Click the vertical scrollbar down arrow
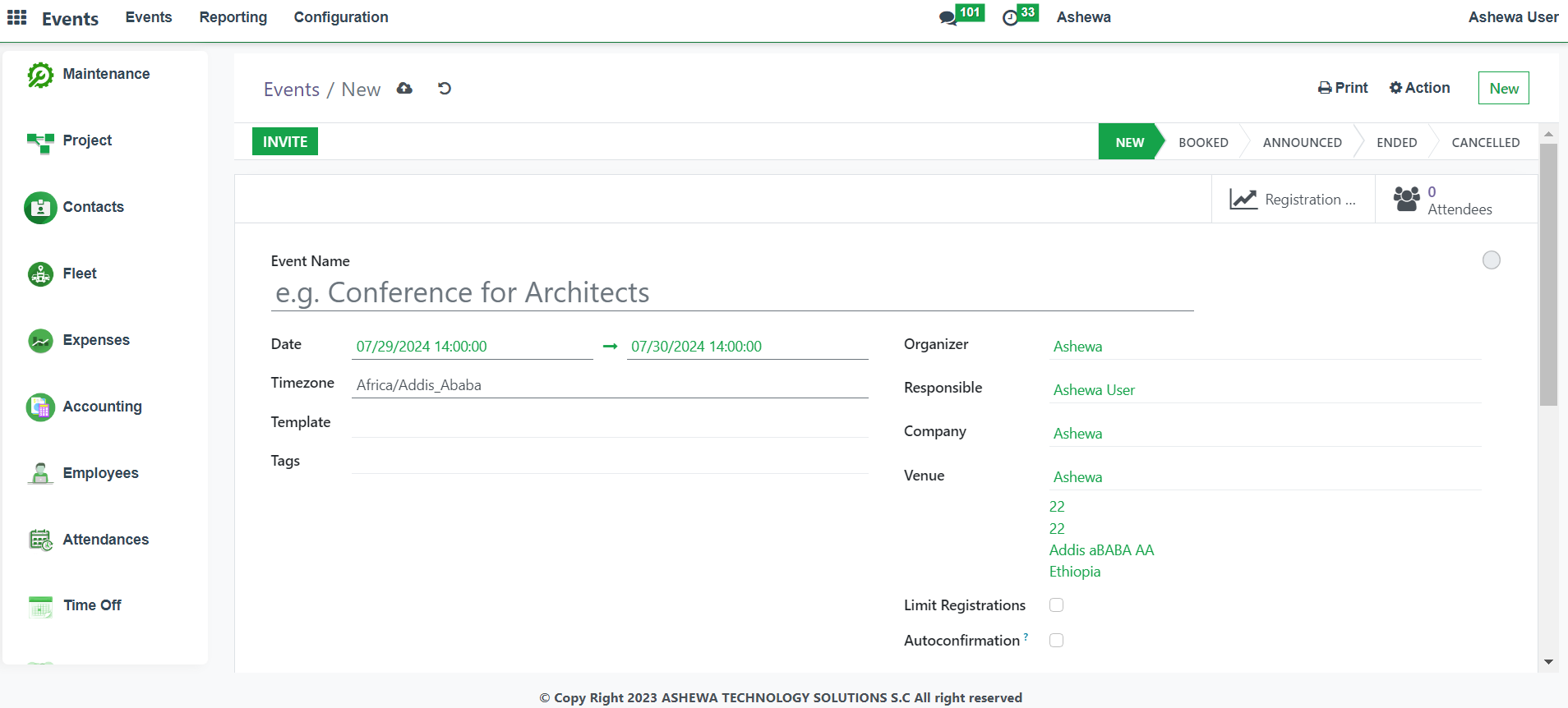Image resolution: width=1568 pixels, height=708 pixels. (1549, 662)
